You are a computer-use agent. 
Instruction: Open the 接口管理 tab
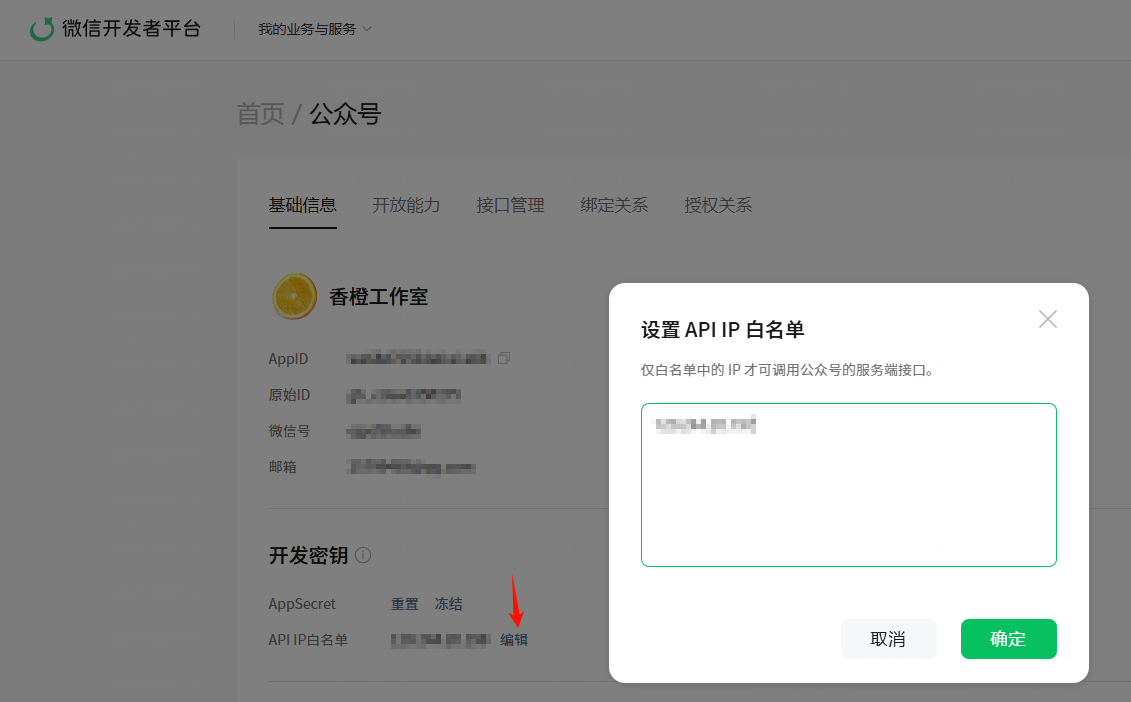coord(510,205)
